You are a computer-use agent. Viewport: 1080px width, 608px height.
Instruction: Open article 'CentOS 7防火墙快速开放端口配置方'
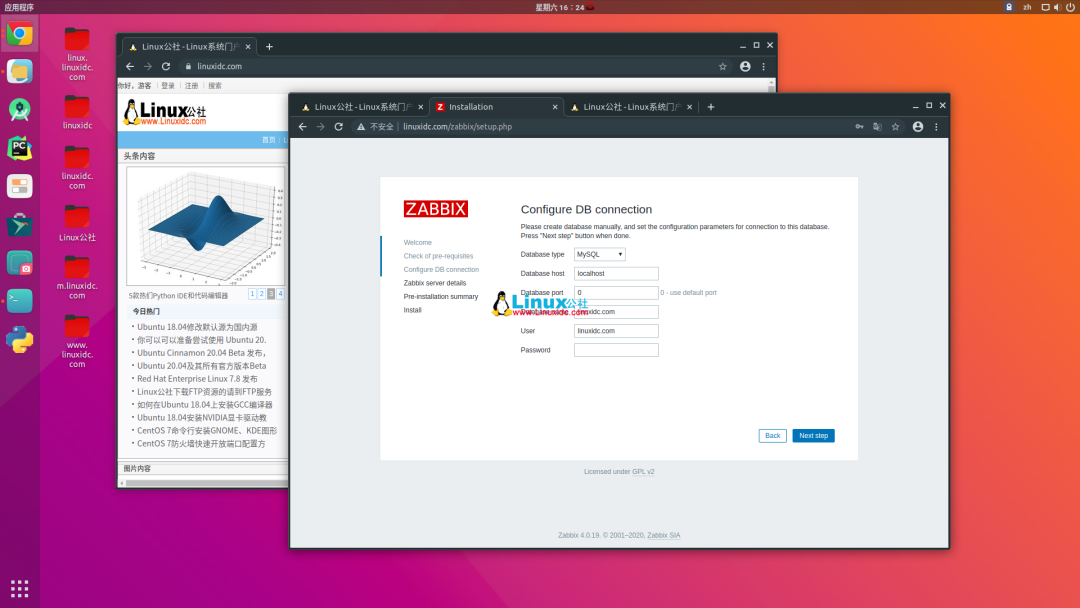coord(201,443)
